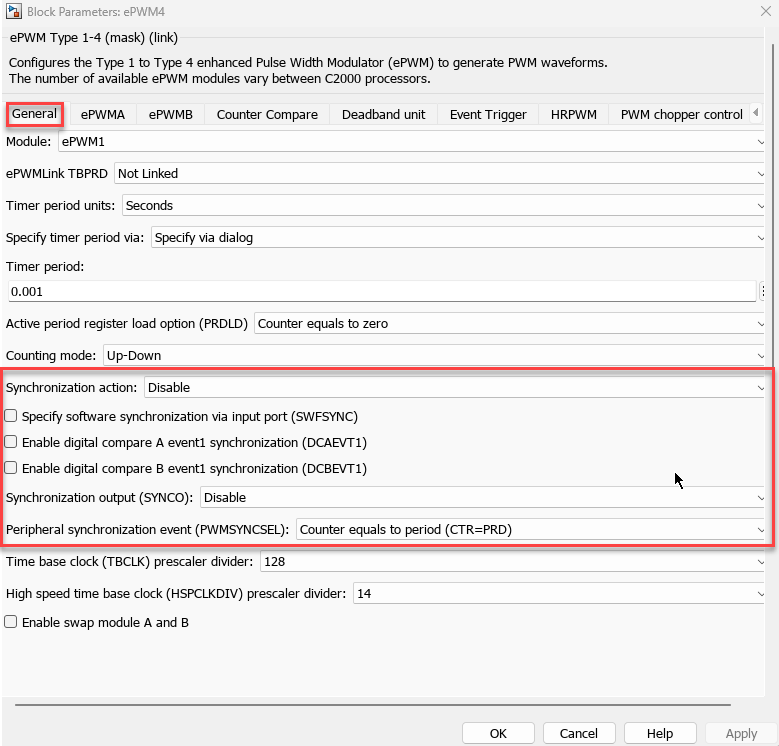The image size is (779, 746).
Task: Click the 'Timer period:' label
Action: point(45,267)
